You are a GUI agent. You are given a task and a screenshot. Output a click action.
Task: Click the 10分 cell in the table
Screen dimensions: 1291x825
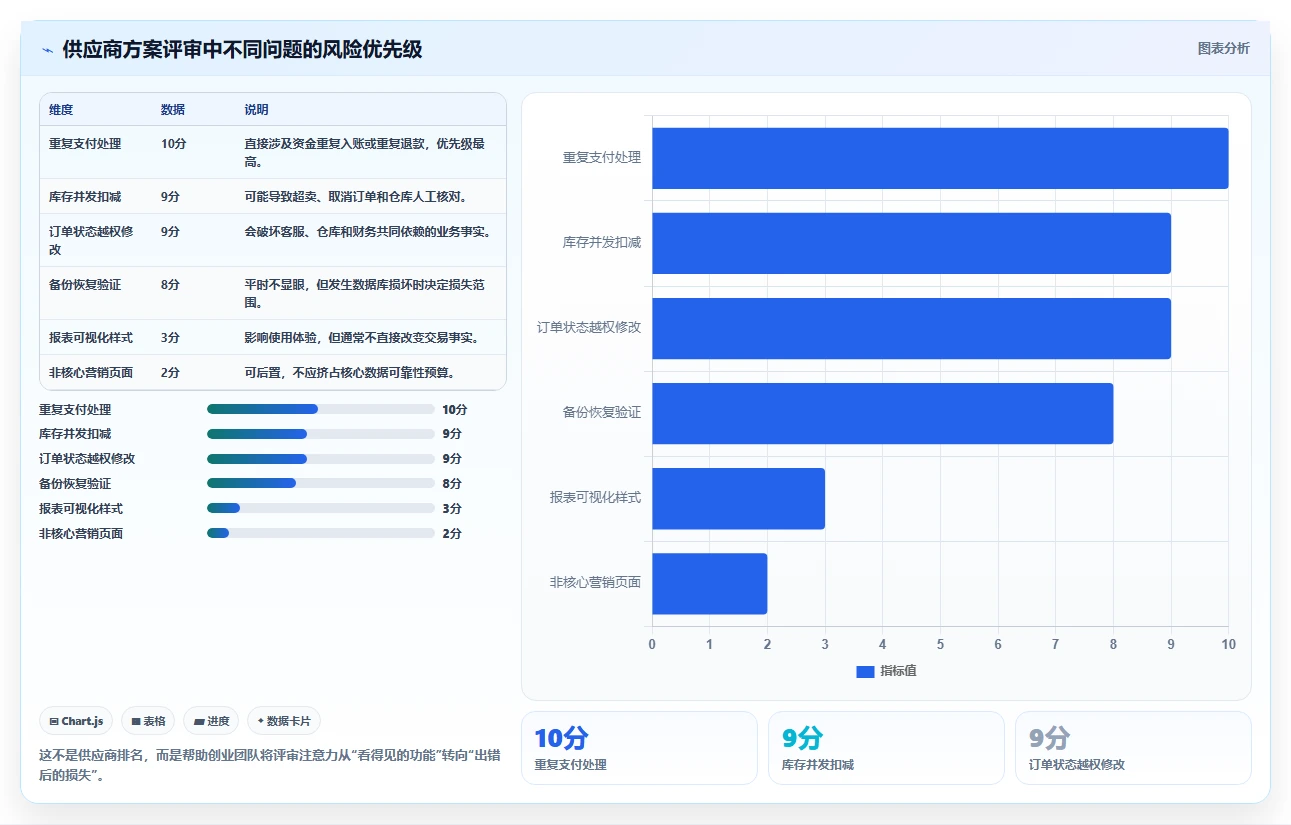click(174, 144)
